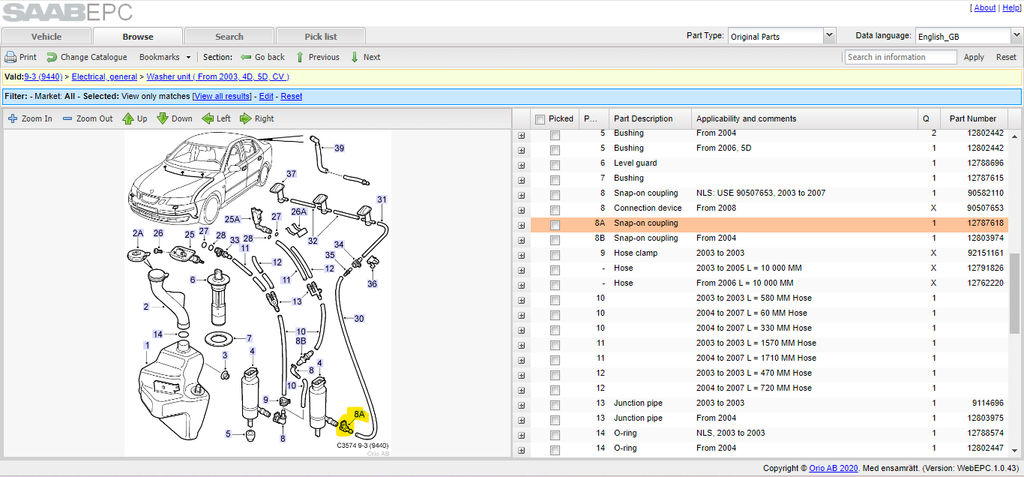Screen dimensions: 1024x477
Task: Click the green Go back arrow
Action: click(246, 58)
